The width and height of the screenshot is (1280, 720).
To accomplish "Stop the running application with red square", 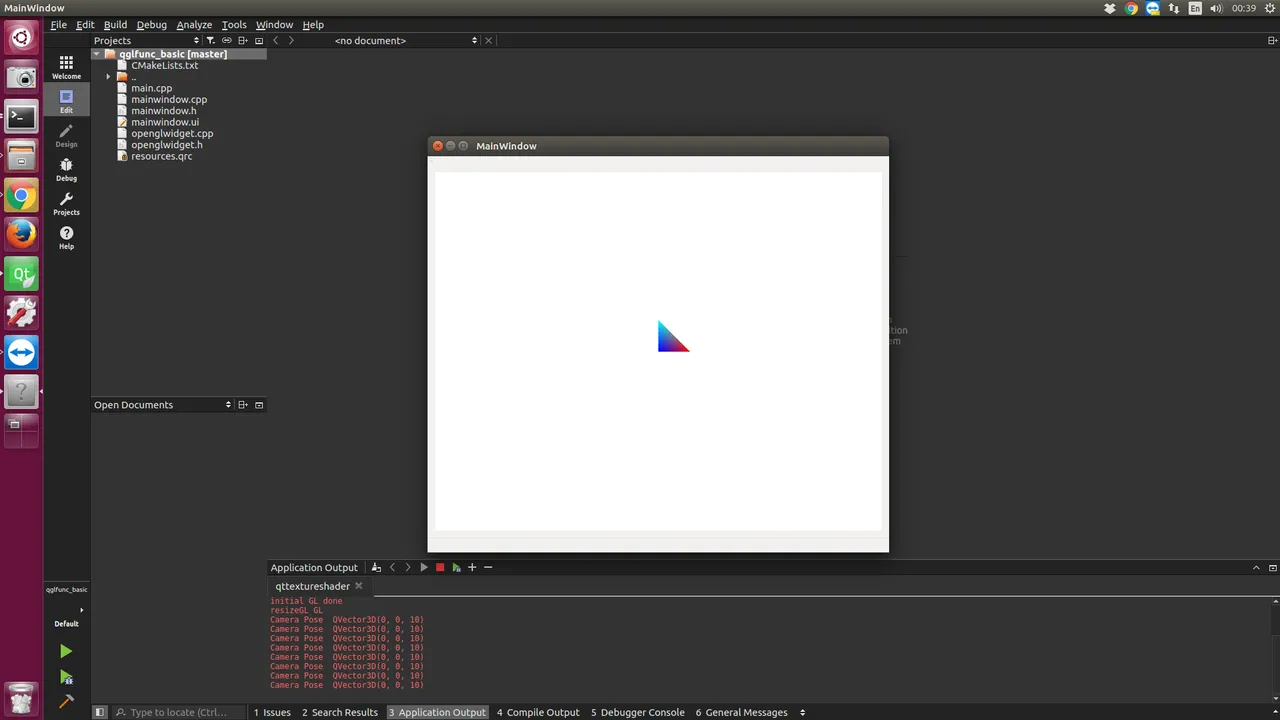I will click(440, 567).
